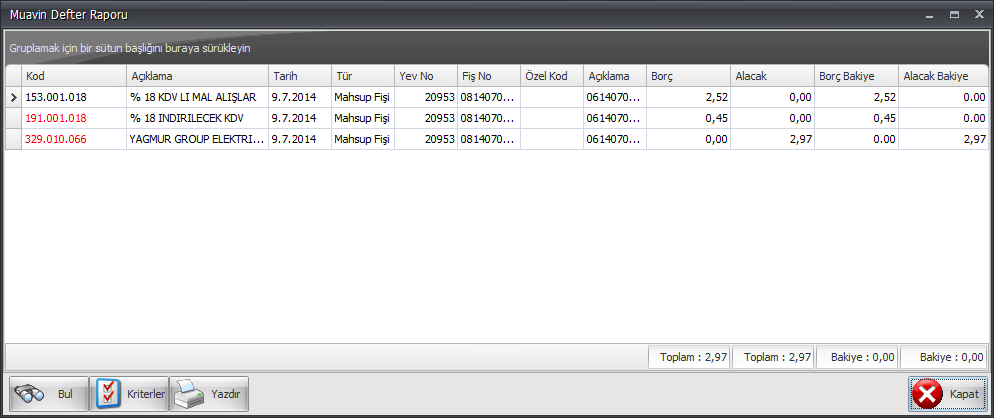Click the binoculars Bul (find) button
Screen dimensions: 994x418
click(x=49, y=394)
